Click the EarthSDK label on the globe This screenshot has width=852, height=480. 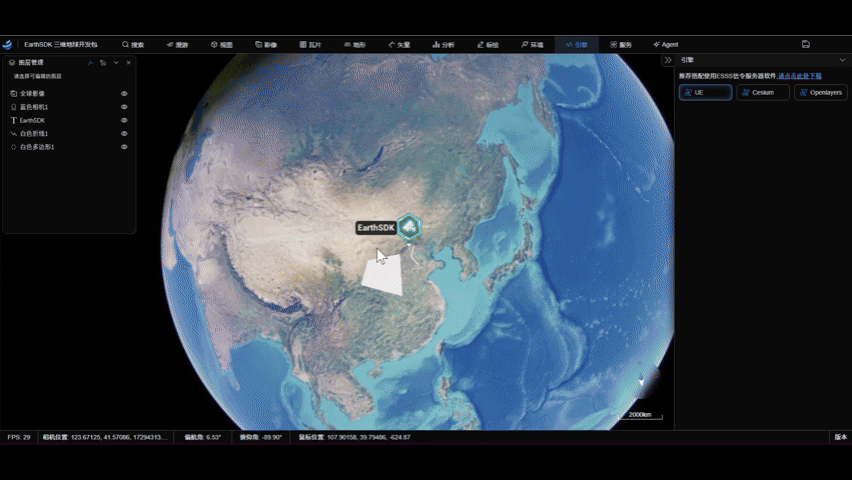(x=376, y=228)
